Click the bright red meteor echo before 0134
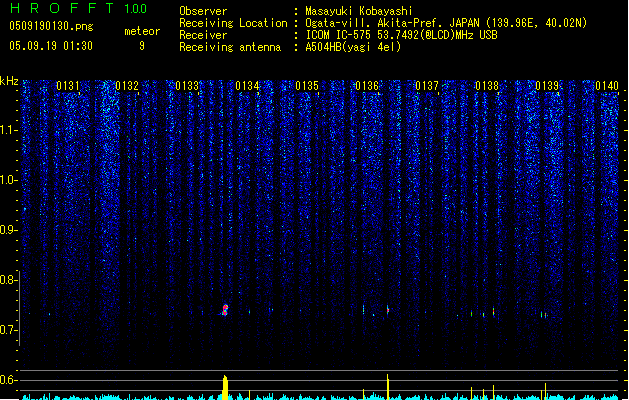The width and height of the screenshot is (629, 400). pyautogui.click(x=225, y=310)
